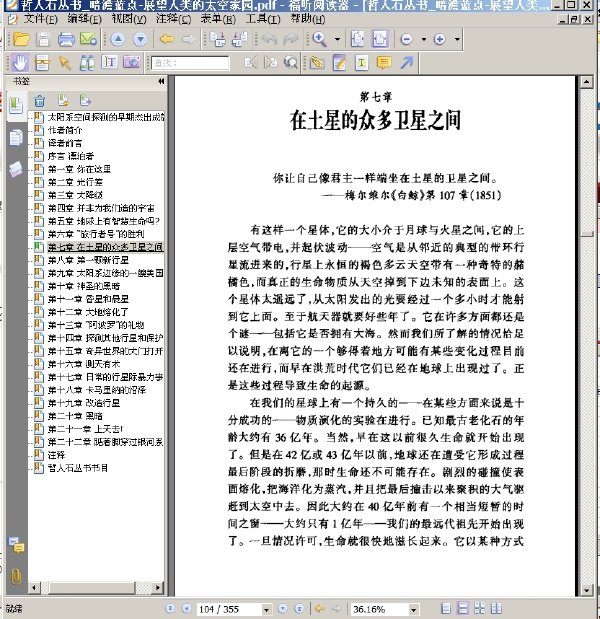This screenshot has height=619, width=600.
Task: Open dropdown next to zoom out button
Action: coord(424,39)
